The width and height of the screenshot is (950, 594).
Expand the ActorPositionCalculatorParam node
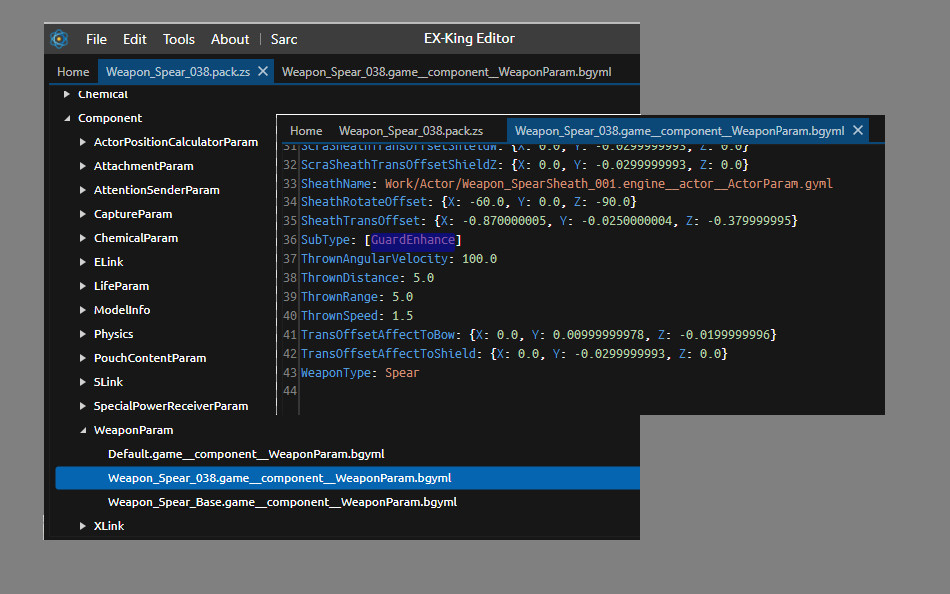click(x=83, y=142)
